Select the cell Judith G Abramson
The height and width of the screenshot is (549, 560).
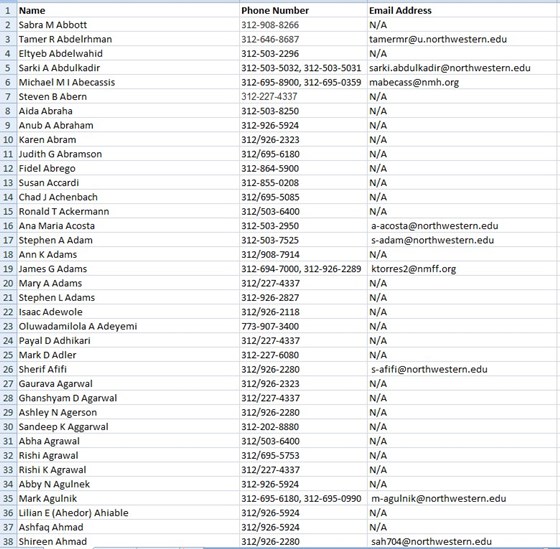pyautogui.click(x=128, y=154)
